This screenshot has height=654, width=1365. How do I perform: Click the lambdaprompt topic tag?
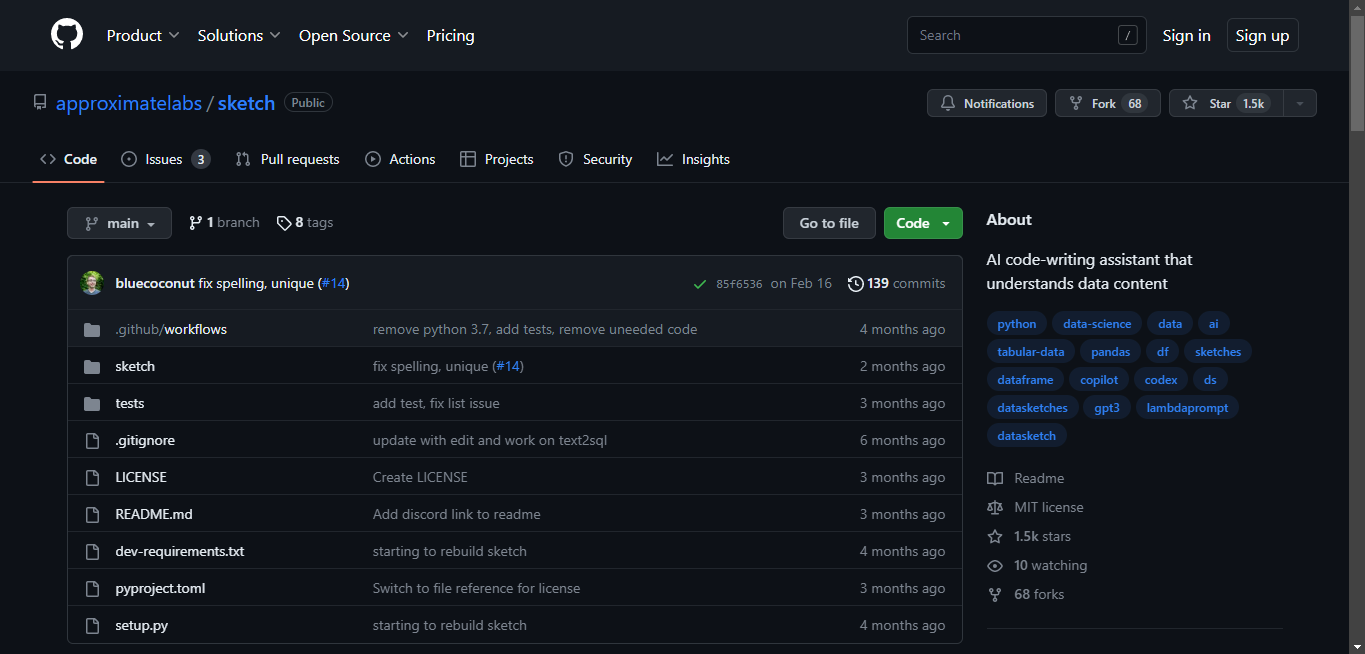(1187, 407)
